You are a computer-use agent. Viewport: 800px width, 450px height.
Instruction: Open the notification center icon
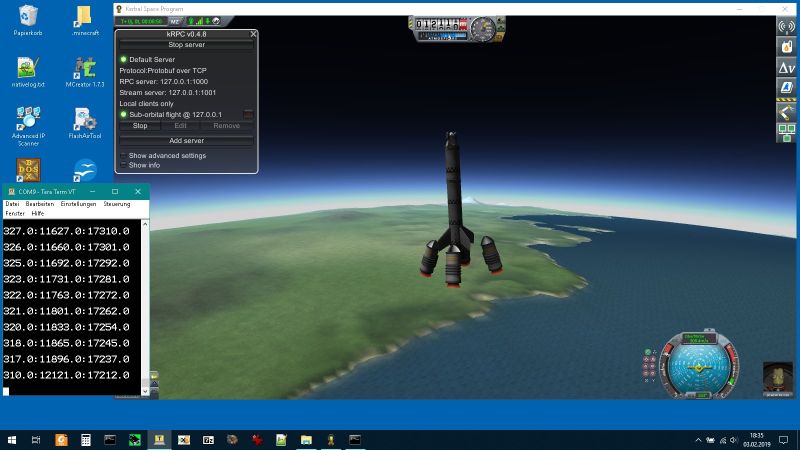(x=784, y=440)
